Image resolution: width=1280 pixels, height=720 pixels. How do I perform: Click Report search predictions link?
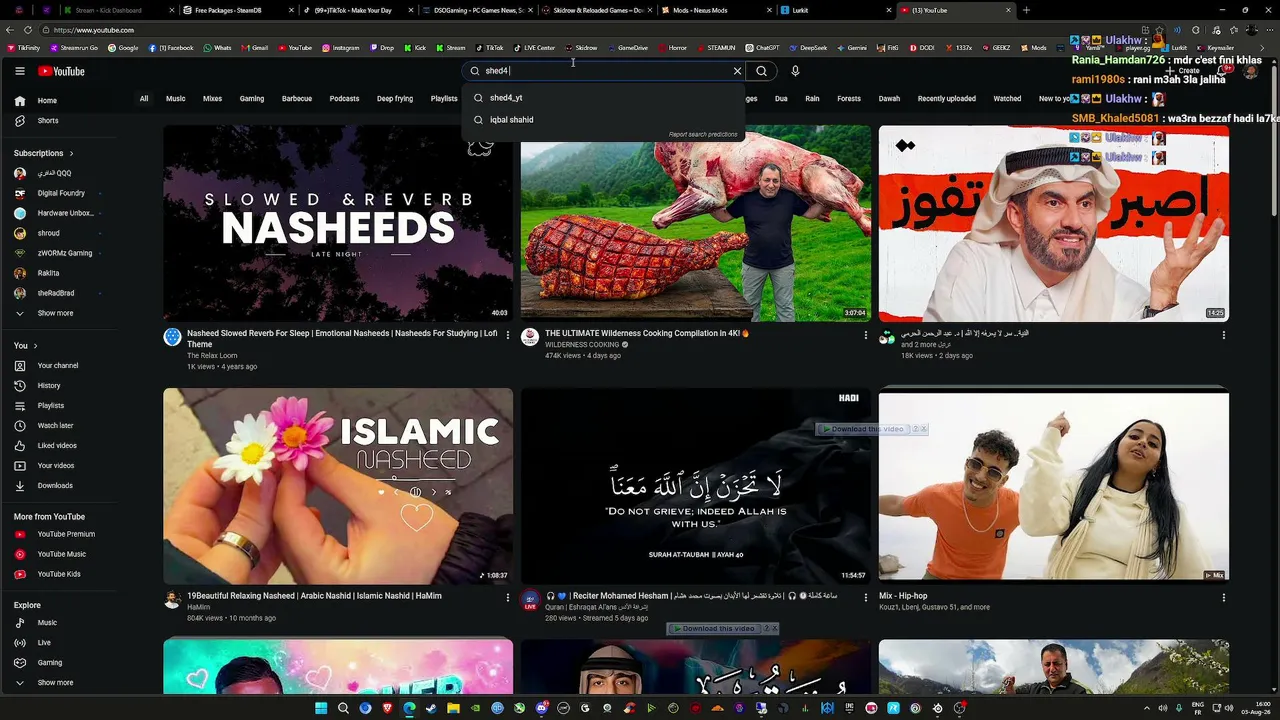click(x=703, y=135)
